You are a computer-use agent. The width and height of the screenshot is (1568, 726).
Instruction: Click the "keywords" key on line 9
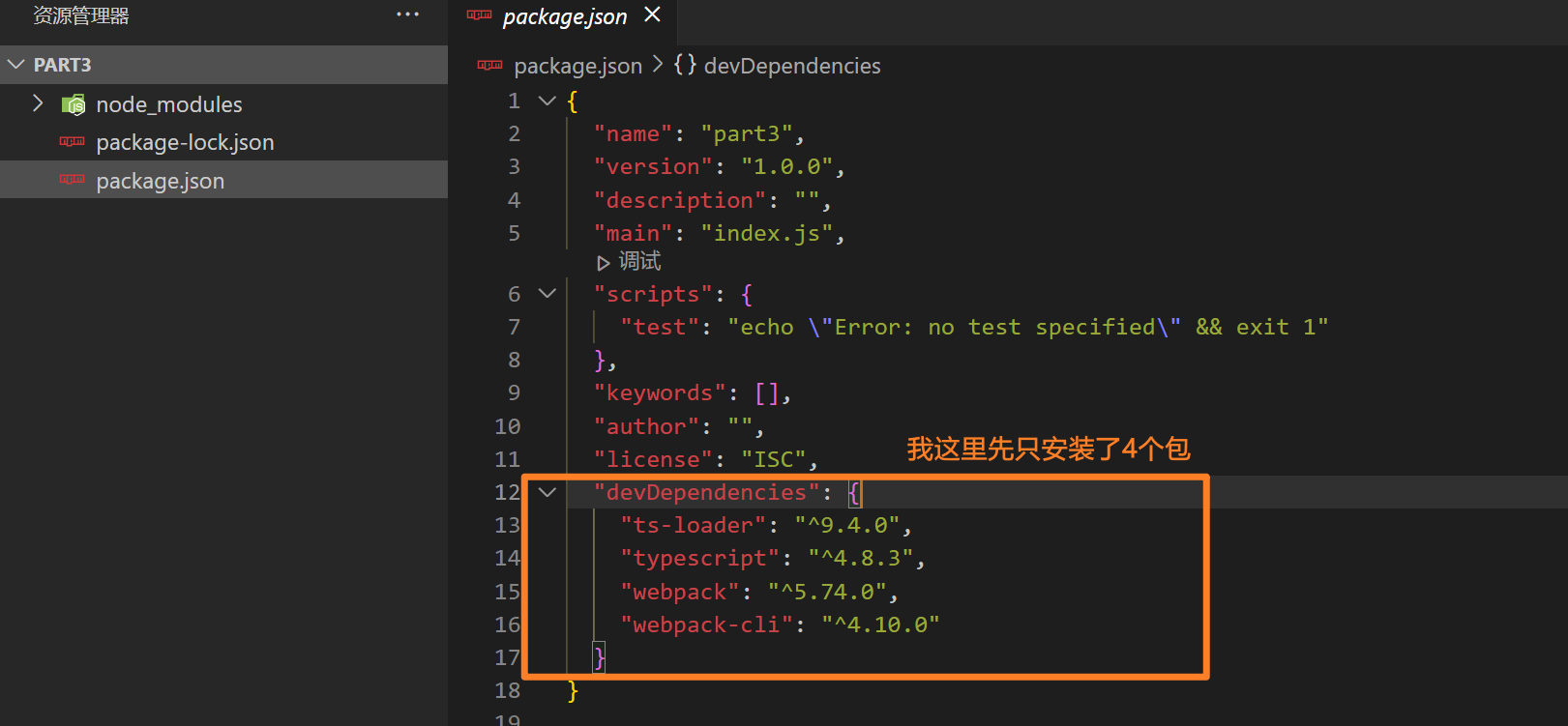(660, 392)
